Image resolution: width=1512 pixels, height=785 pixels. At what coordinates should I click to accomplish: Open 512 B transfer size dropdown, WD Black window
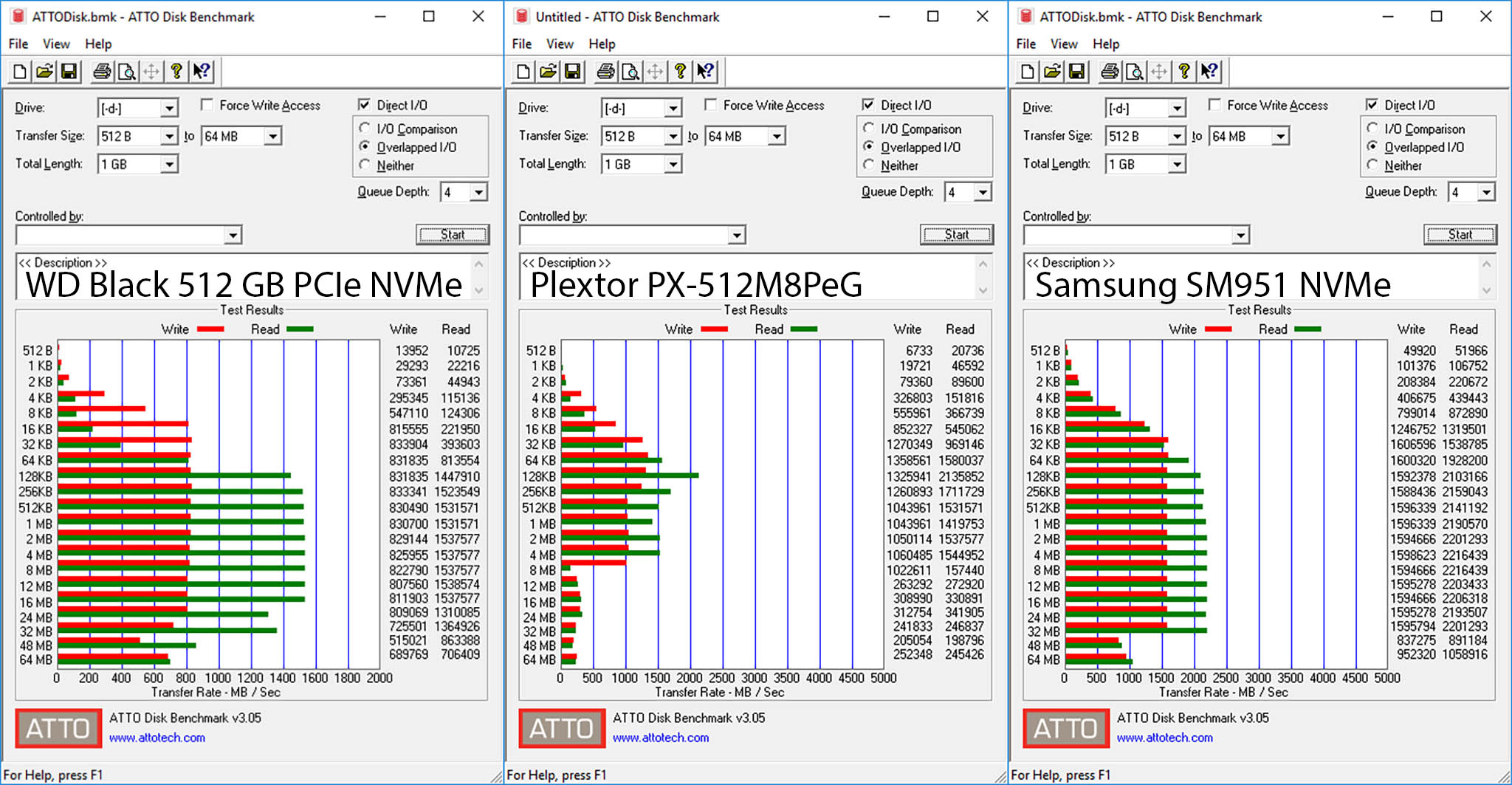pyautogui.click(x=169, y=137)
